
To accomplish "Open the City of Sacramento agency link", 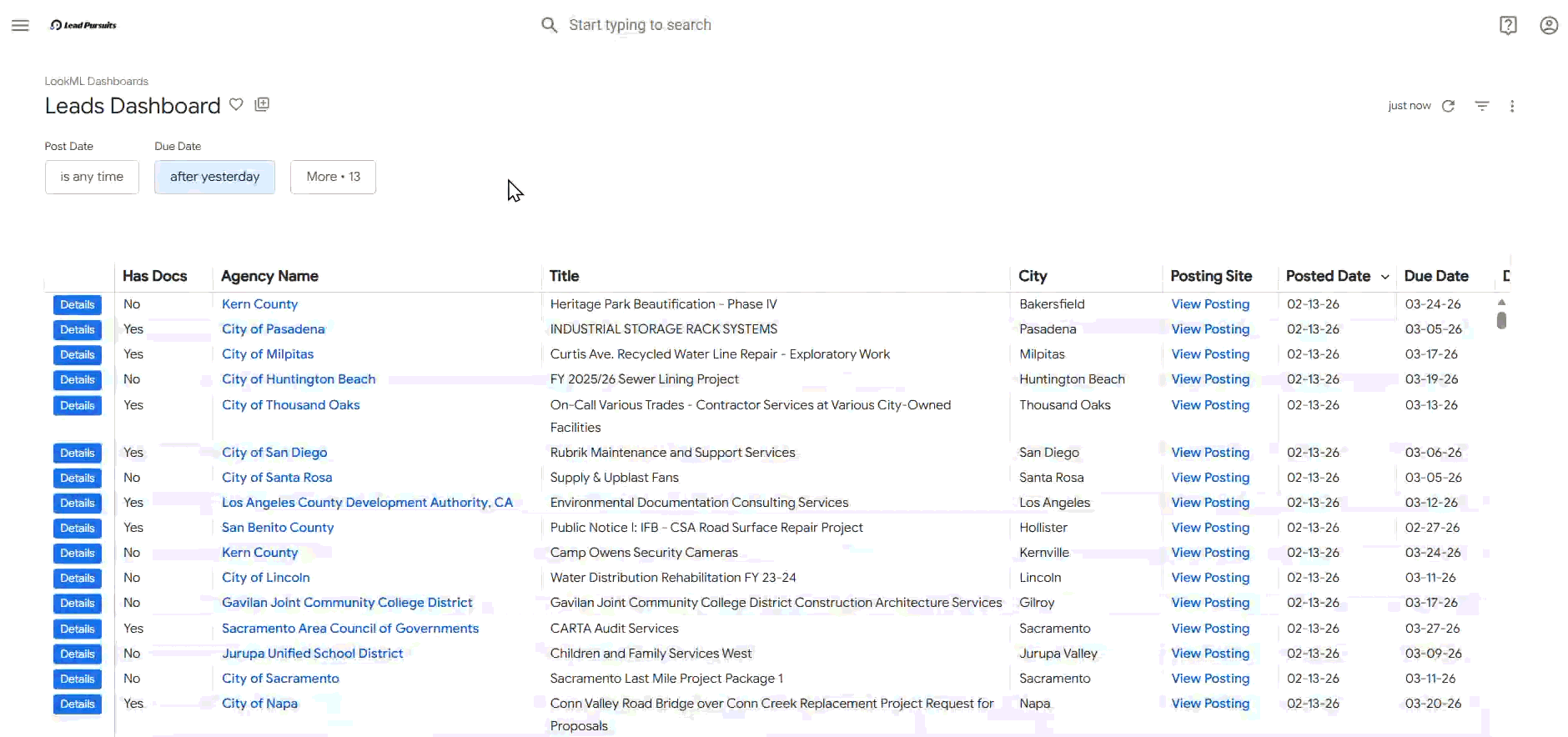I will (280, 679).
